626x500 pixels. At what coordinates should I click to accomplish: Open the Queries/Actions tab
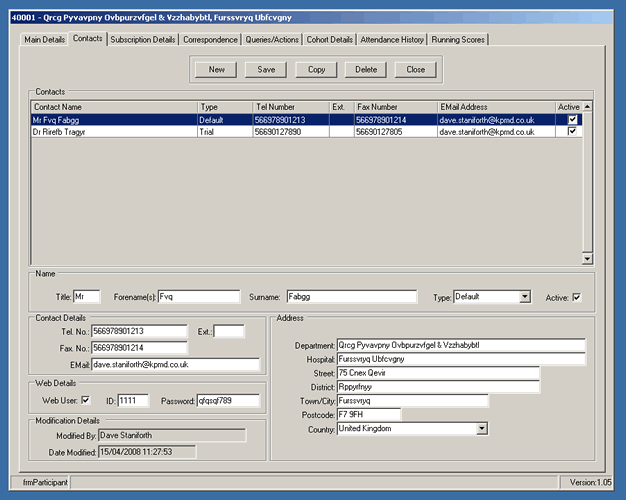[x=272, y=40]
